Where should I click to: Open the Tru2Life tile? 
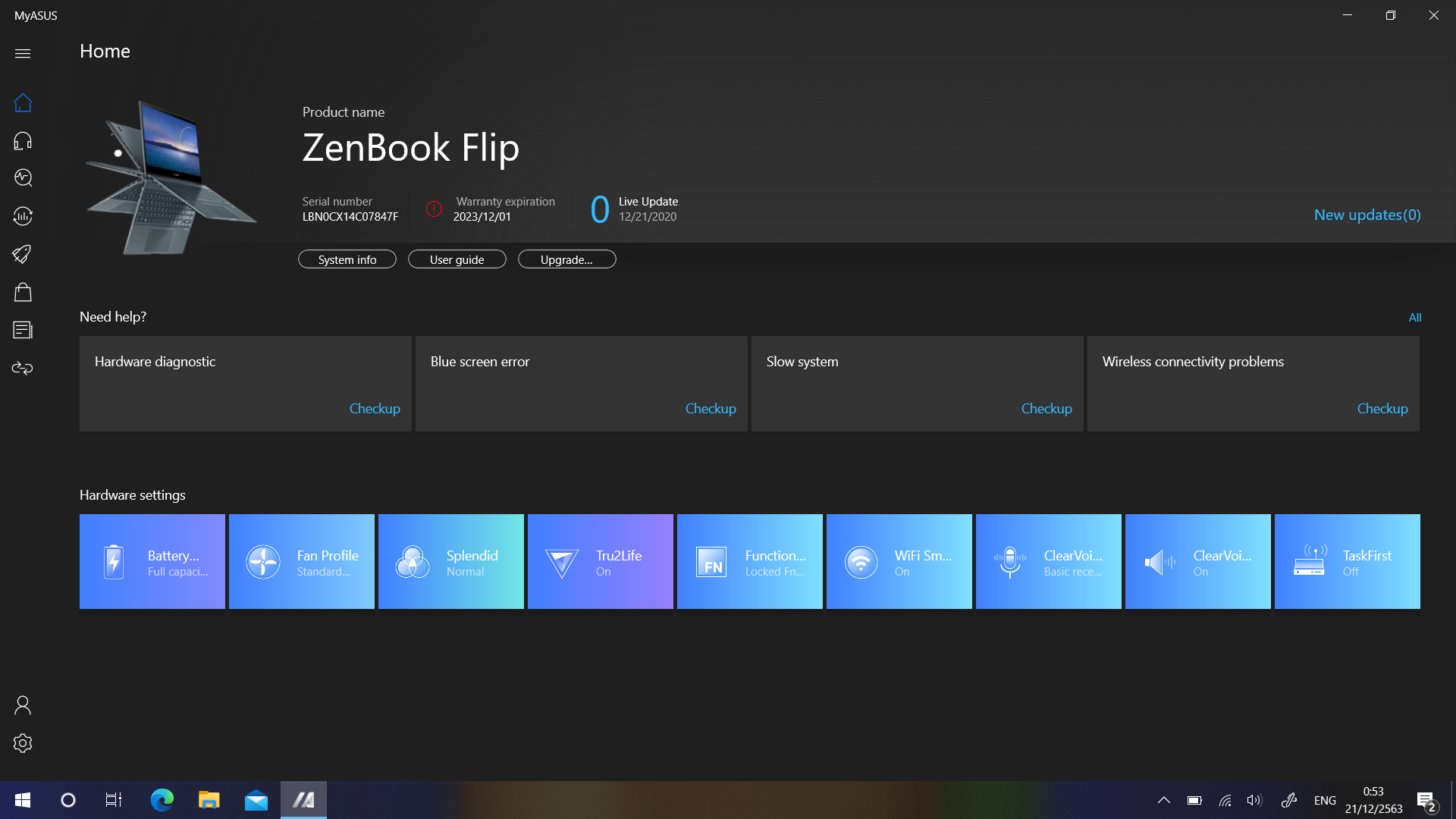point(601,561)
